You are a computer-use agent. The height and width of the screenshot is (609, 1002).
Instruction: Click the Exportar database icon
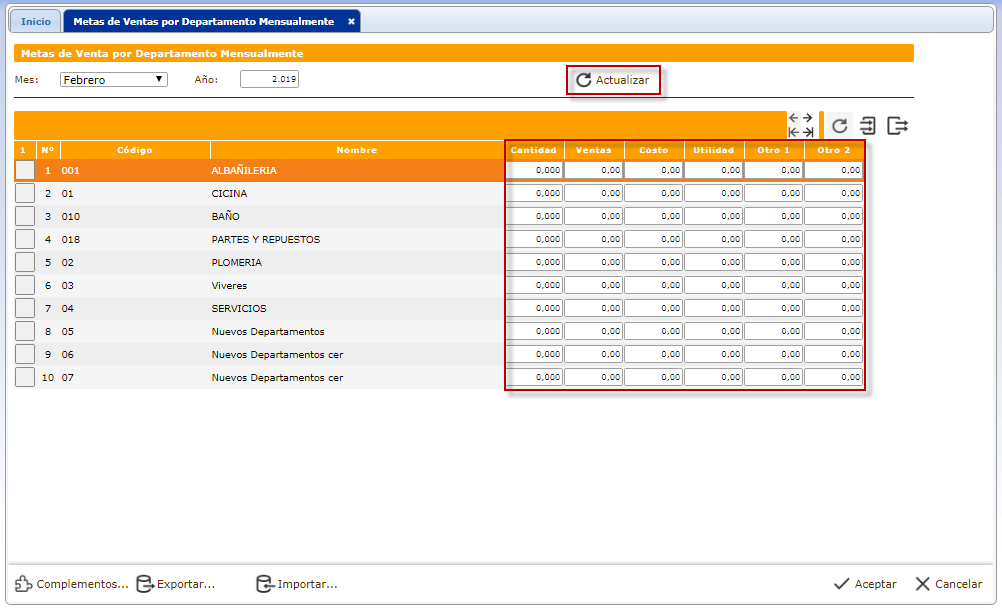[145, 584]
